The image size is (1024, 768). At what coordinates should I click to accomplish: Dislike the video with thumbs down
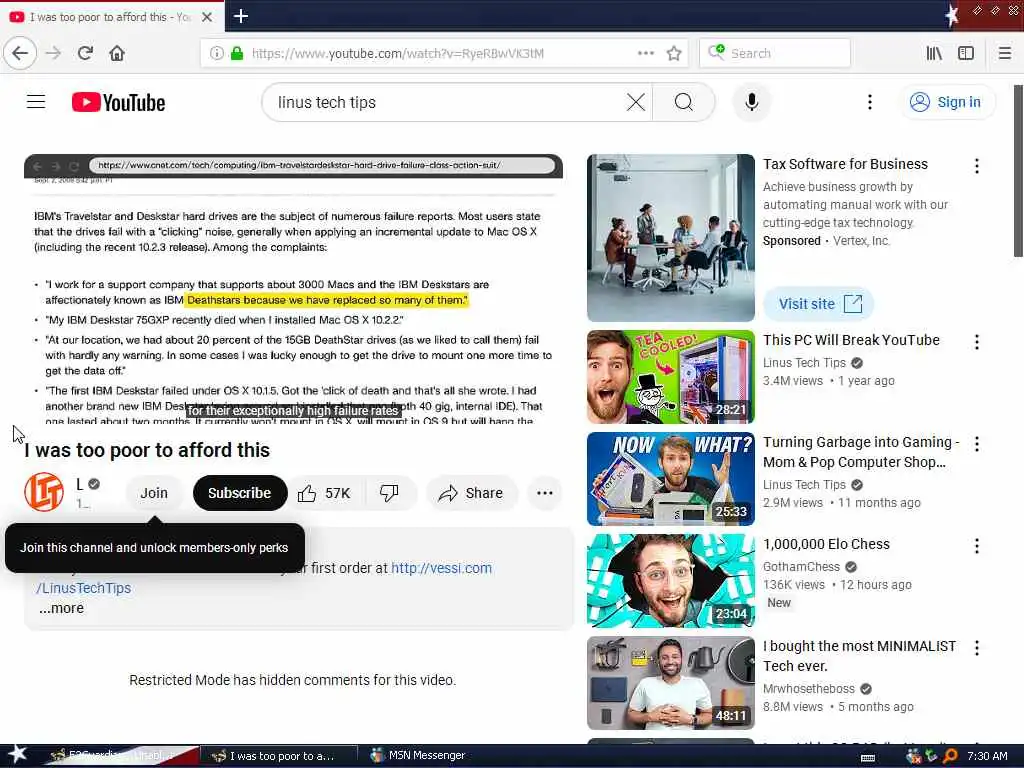click(x=389, y=493)
